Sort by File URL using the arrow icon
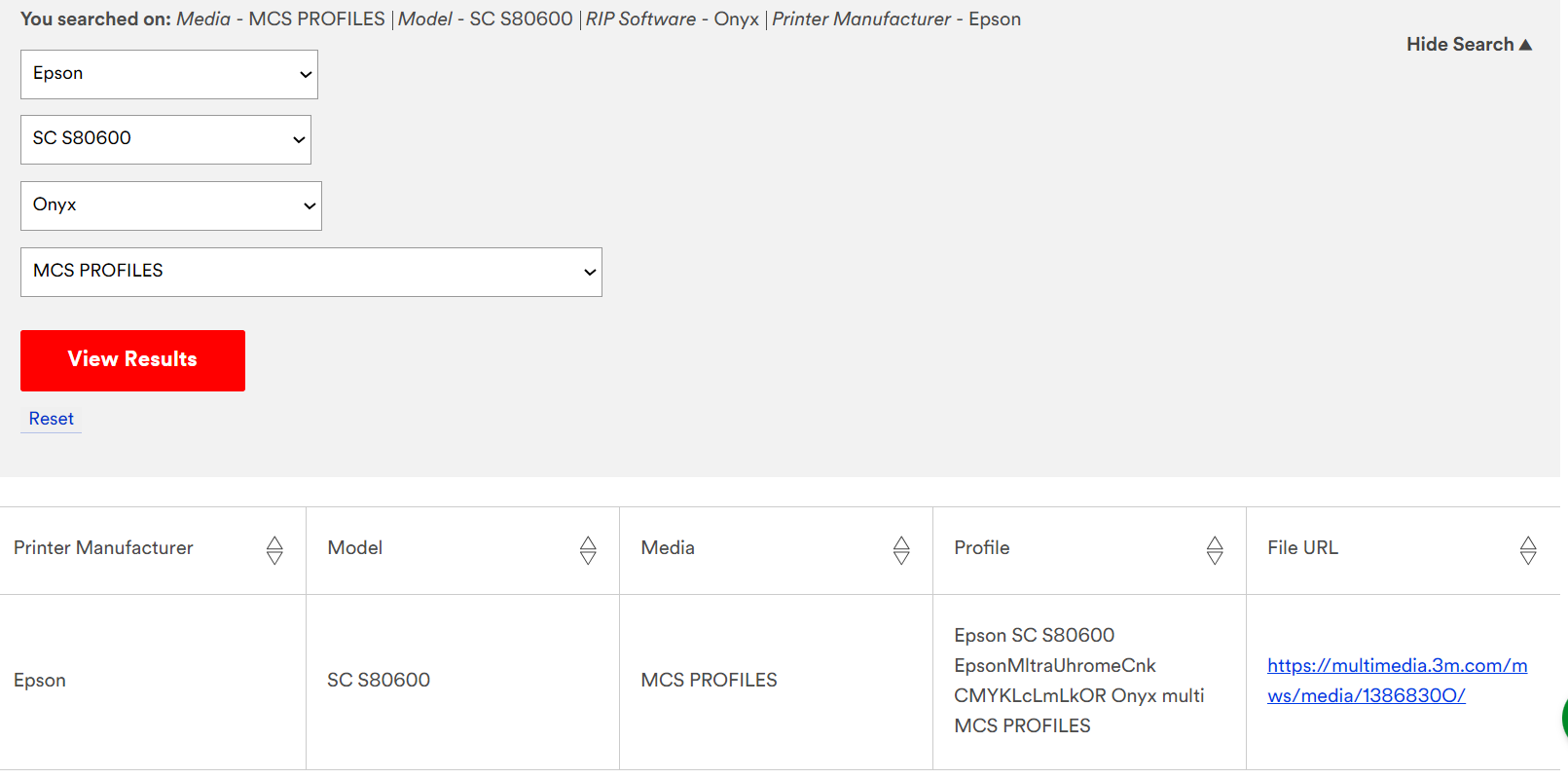 pyautogui.click(x=1528, y=550)
